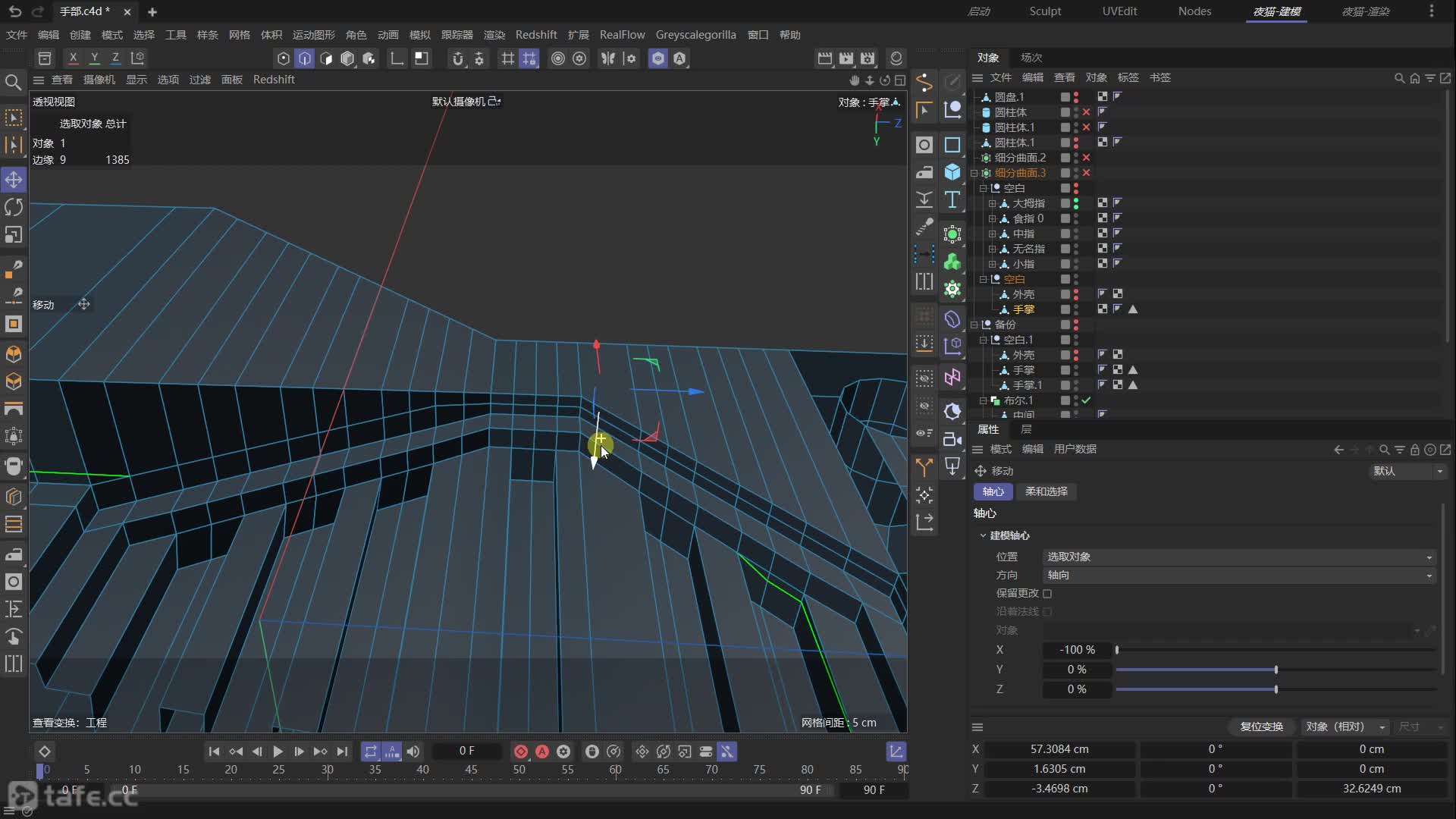Adjust the Z axis percentage slider
1456x819 pixels.
pos(1276,689)
